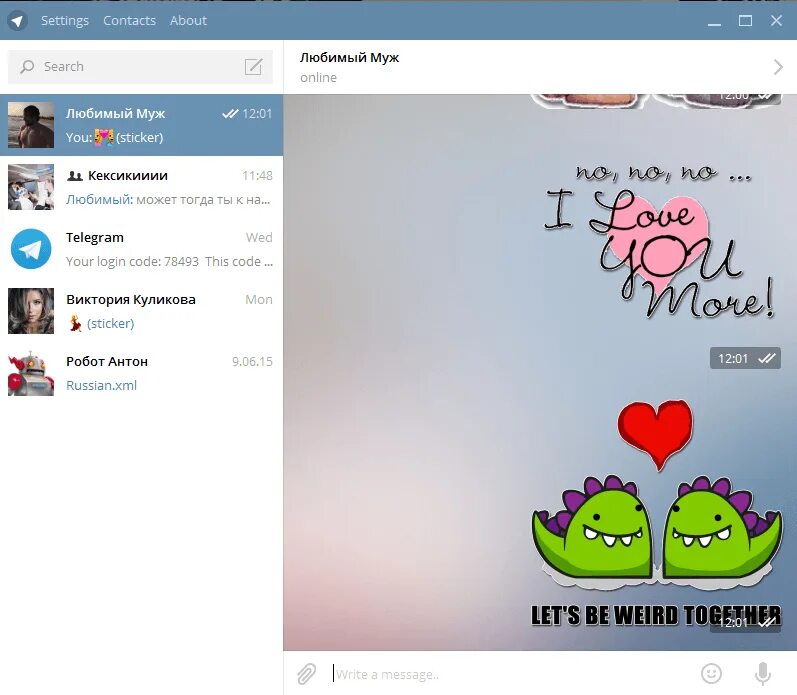Expand chat info with header chevron arrow
Image resolution: width=797 pixels, height=695 pixels.
point(778,67)
